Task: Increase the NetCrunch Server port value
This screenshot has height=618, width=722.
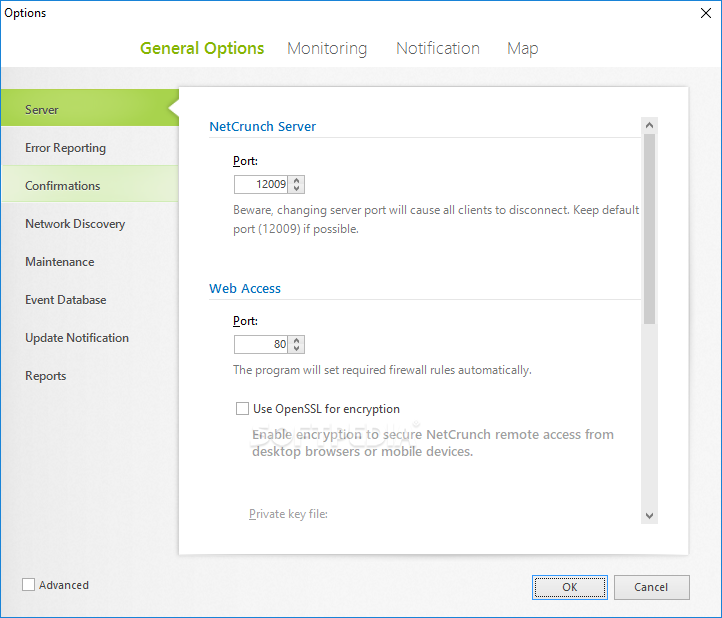Action: (x=297, y=180)
